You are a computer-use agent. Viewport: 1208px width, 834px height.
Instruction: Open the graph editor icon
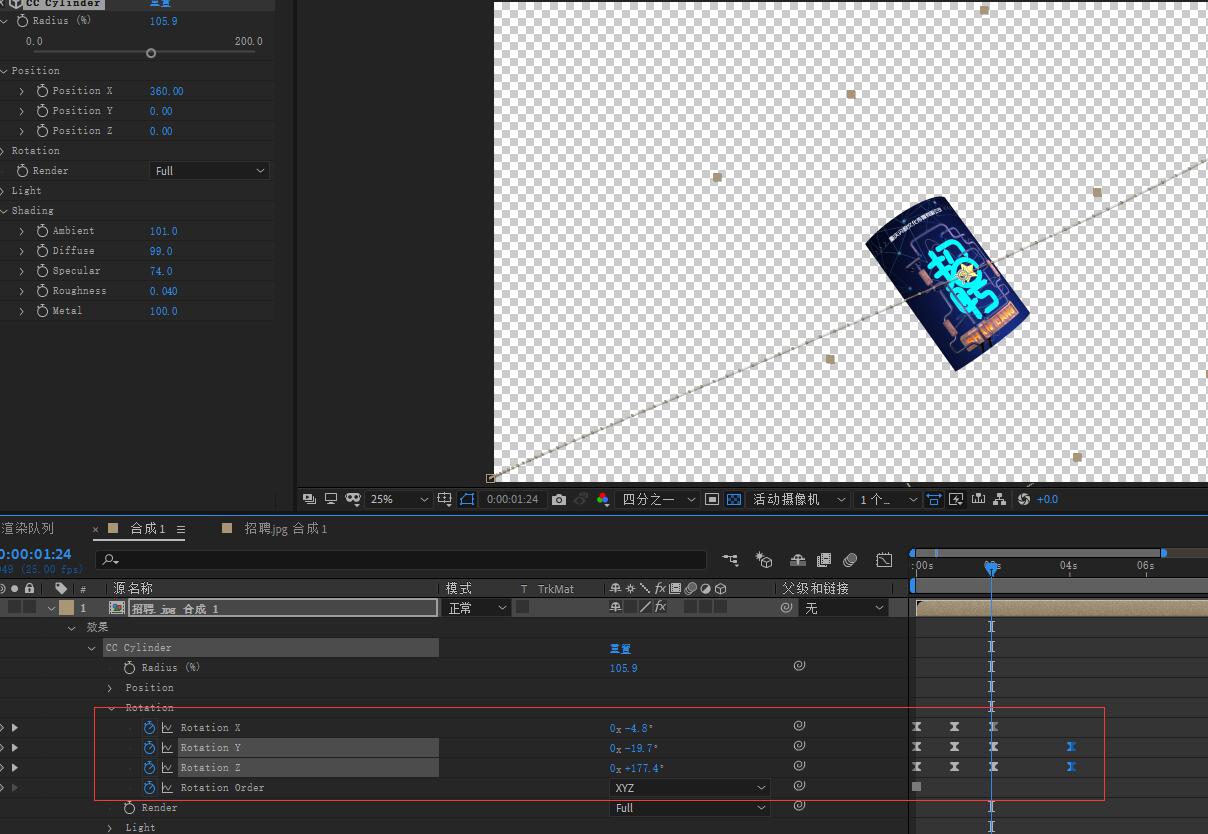884,560
